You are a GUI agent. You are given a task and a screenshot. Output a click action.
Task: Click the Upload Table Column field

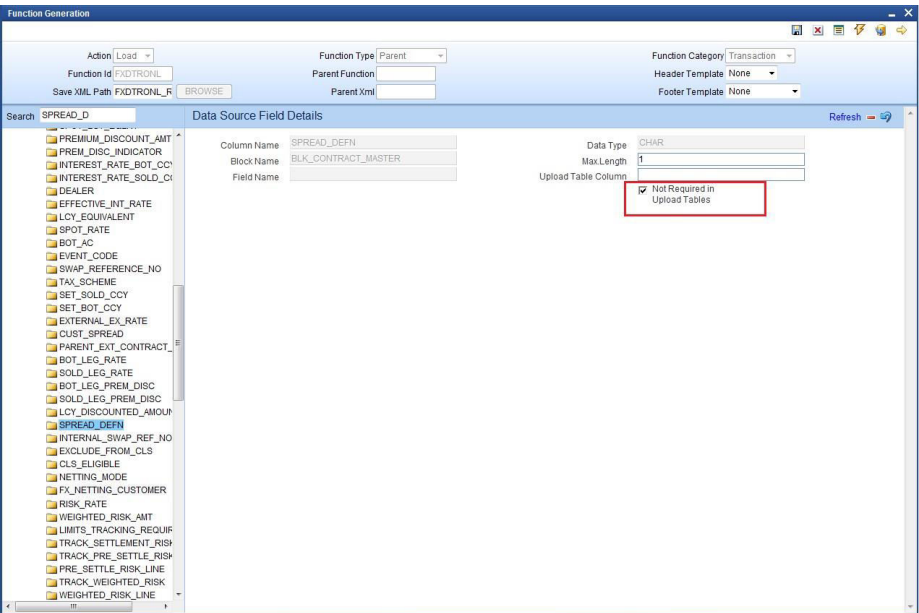[721, 175]
